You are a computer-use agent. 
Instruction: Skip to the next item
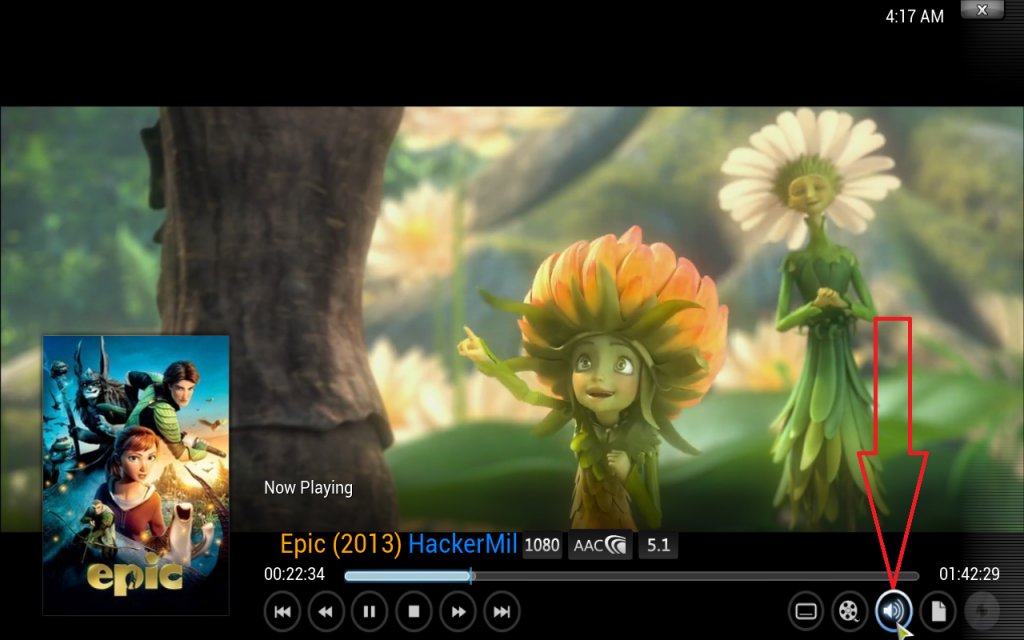coord(502,612)
